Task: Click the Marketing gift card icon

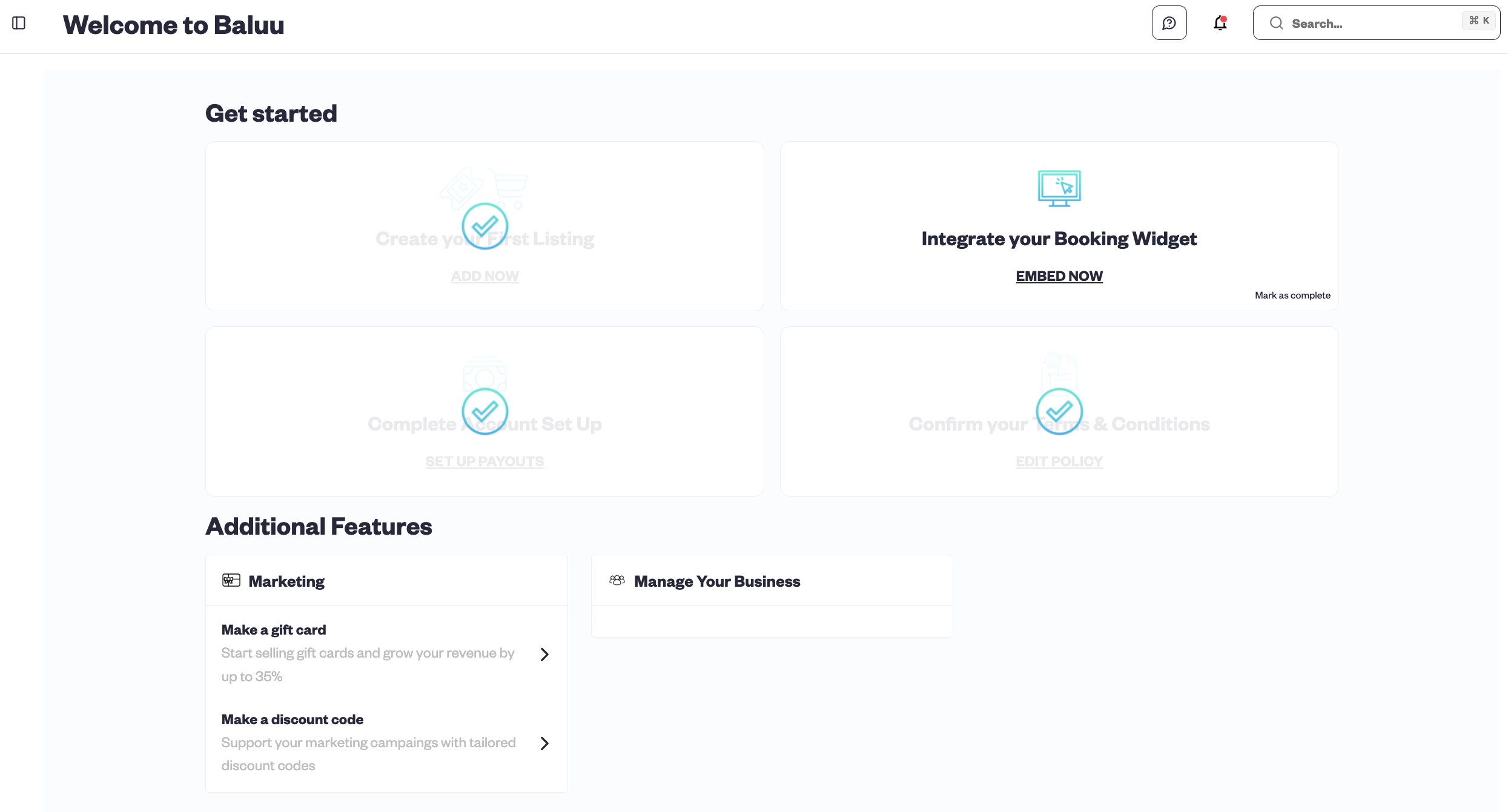Action: [231, 580]
